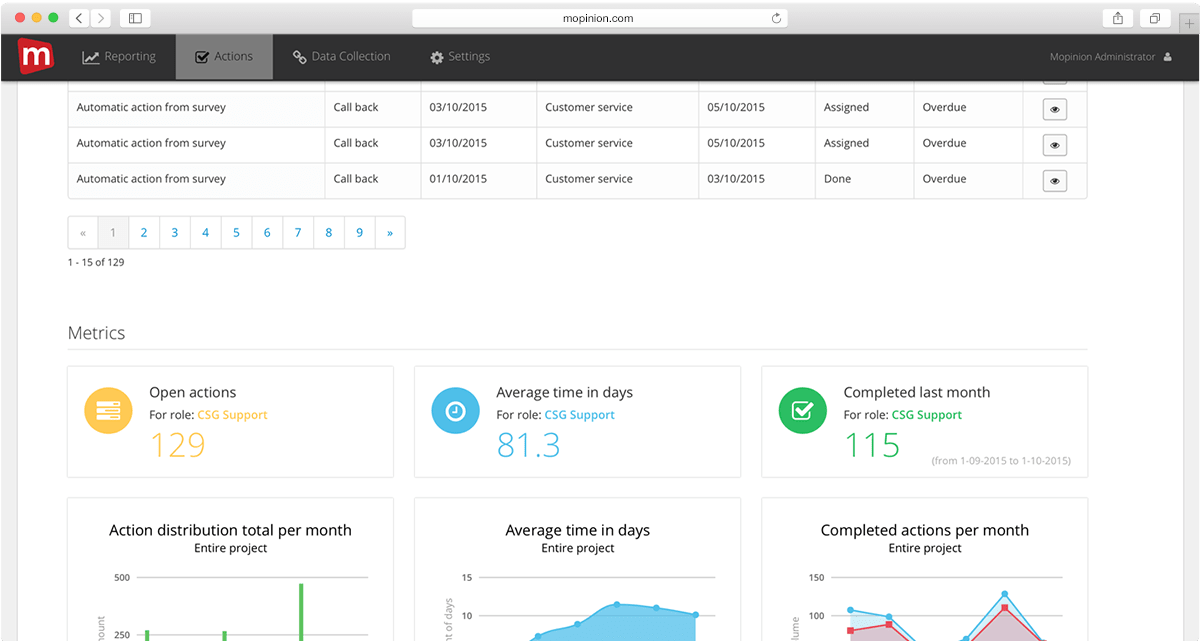Show all browser tabs

pyautogui.click(x=1154, y=18)
